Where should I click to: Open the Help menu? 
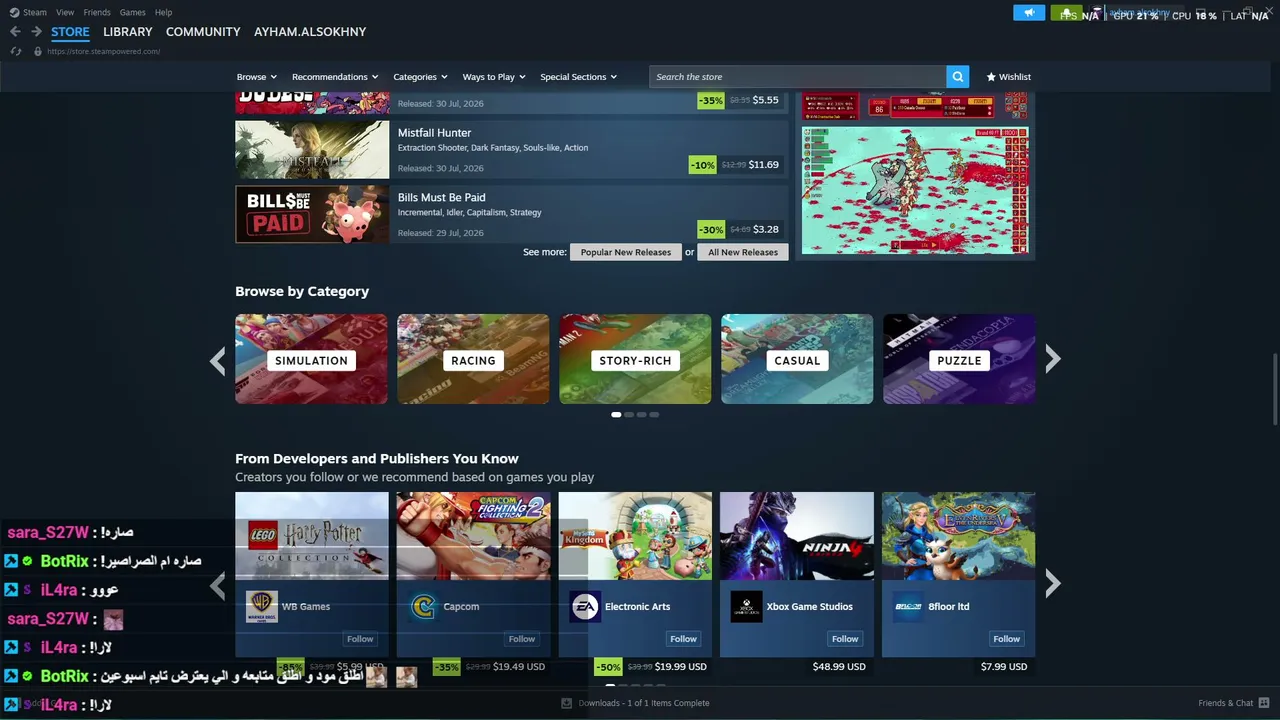click(x=163, y=12)
